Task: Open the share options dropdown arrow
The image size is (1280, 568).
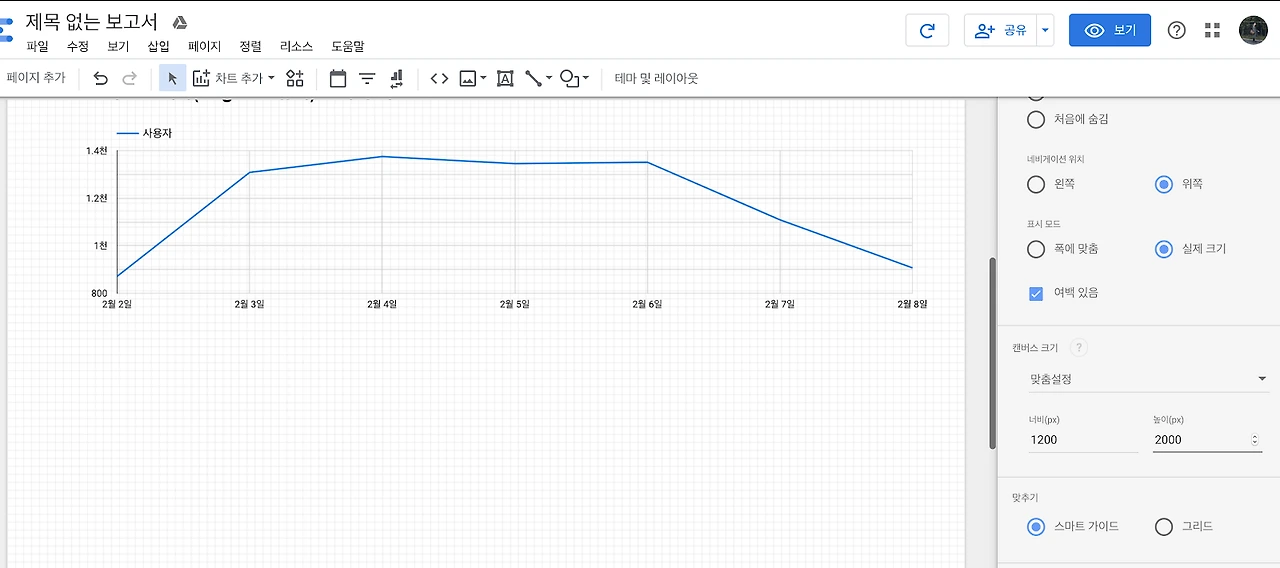Action: point(1045,30)
